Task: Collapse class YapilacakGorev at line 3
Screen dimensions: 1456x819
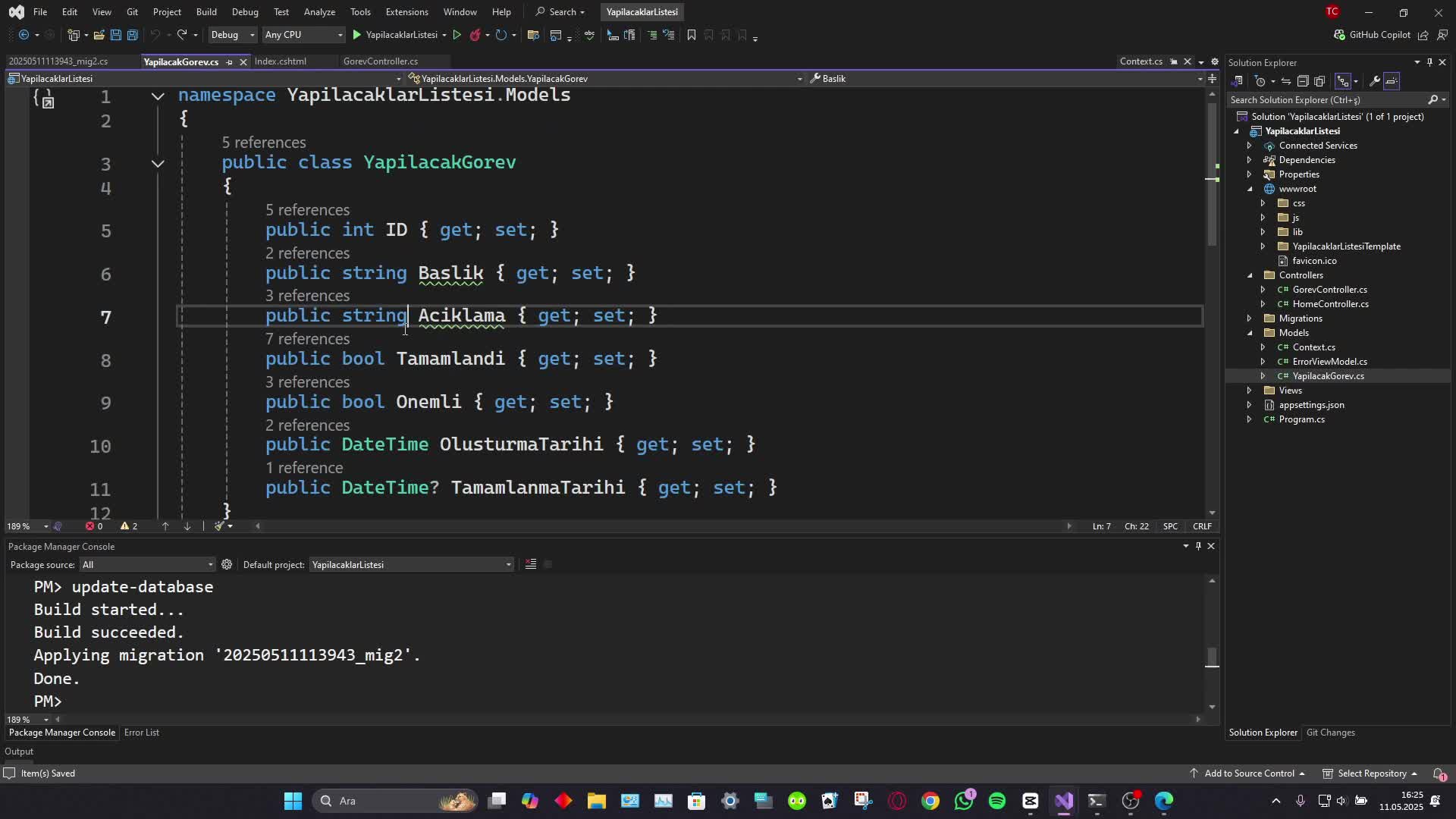Action: [x=158, y=164]
